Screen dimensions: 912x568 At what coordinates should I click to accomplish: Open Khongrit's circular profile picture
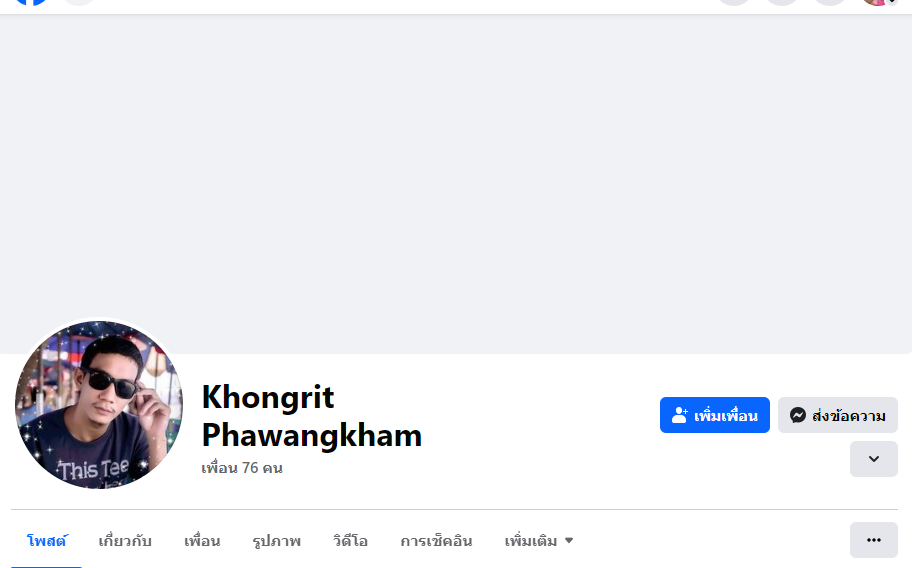(x=99, y=405)
